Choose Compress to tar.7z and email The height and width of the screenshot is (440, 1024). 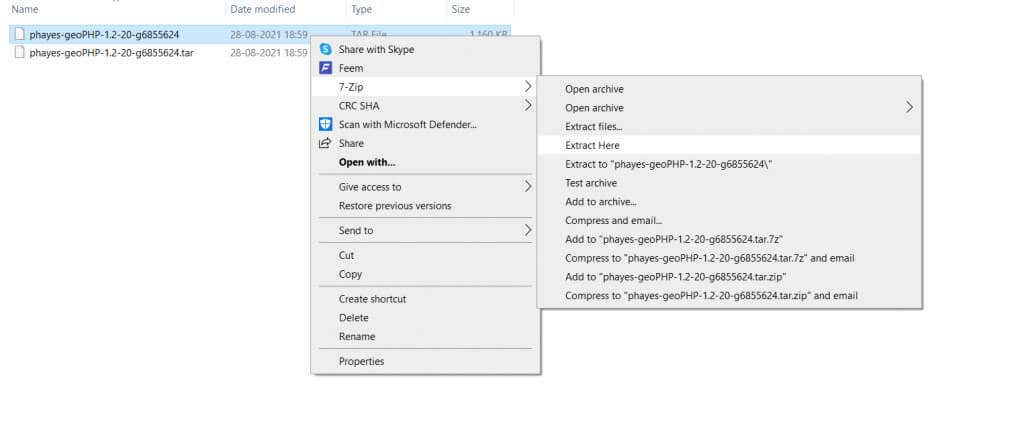click(x=729, y=259)
